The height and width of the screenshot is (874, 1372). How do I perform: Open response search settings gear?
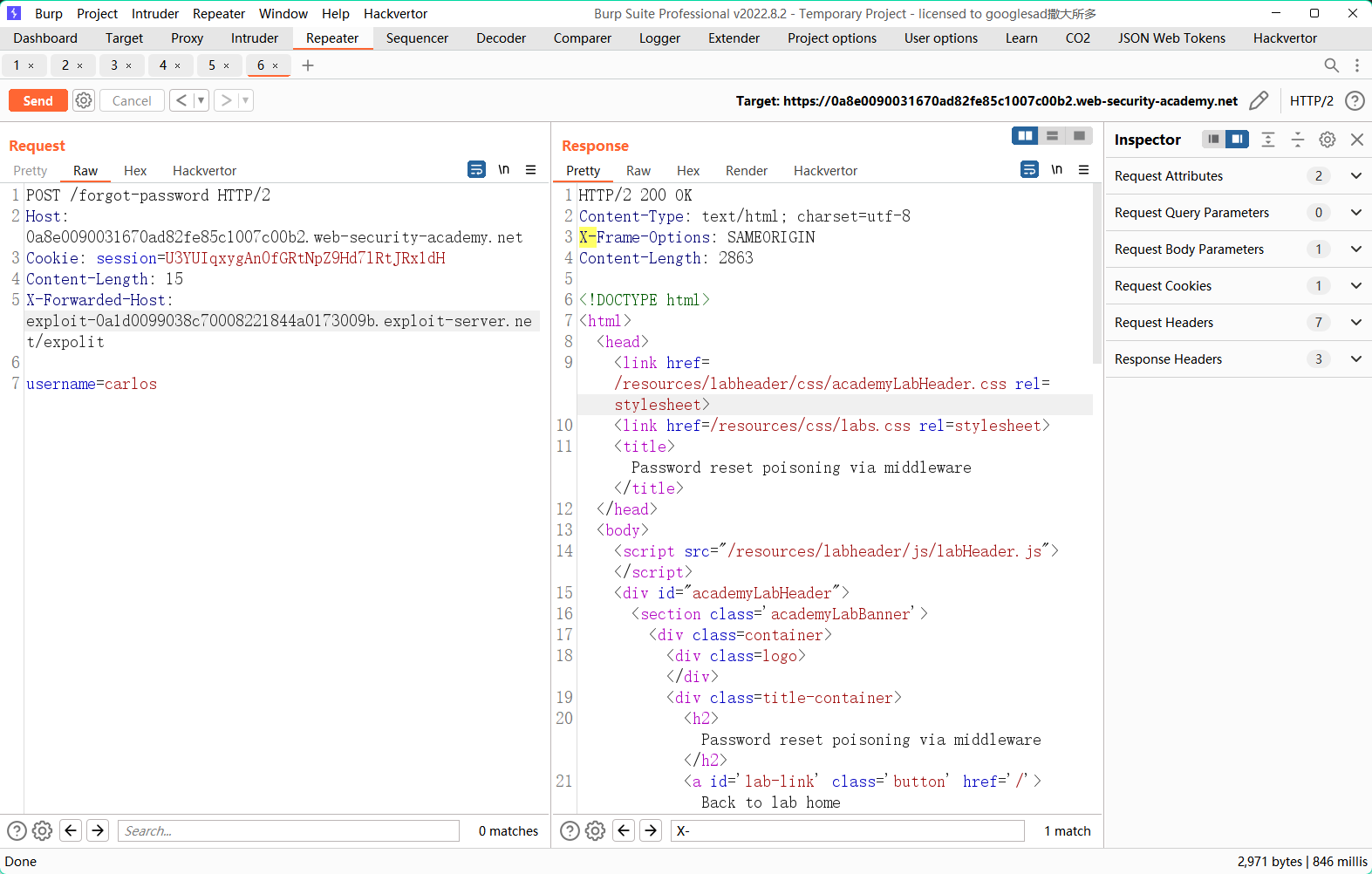pos(595,830)
